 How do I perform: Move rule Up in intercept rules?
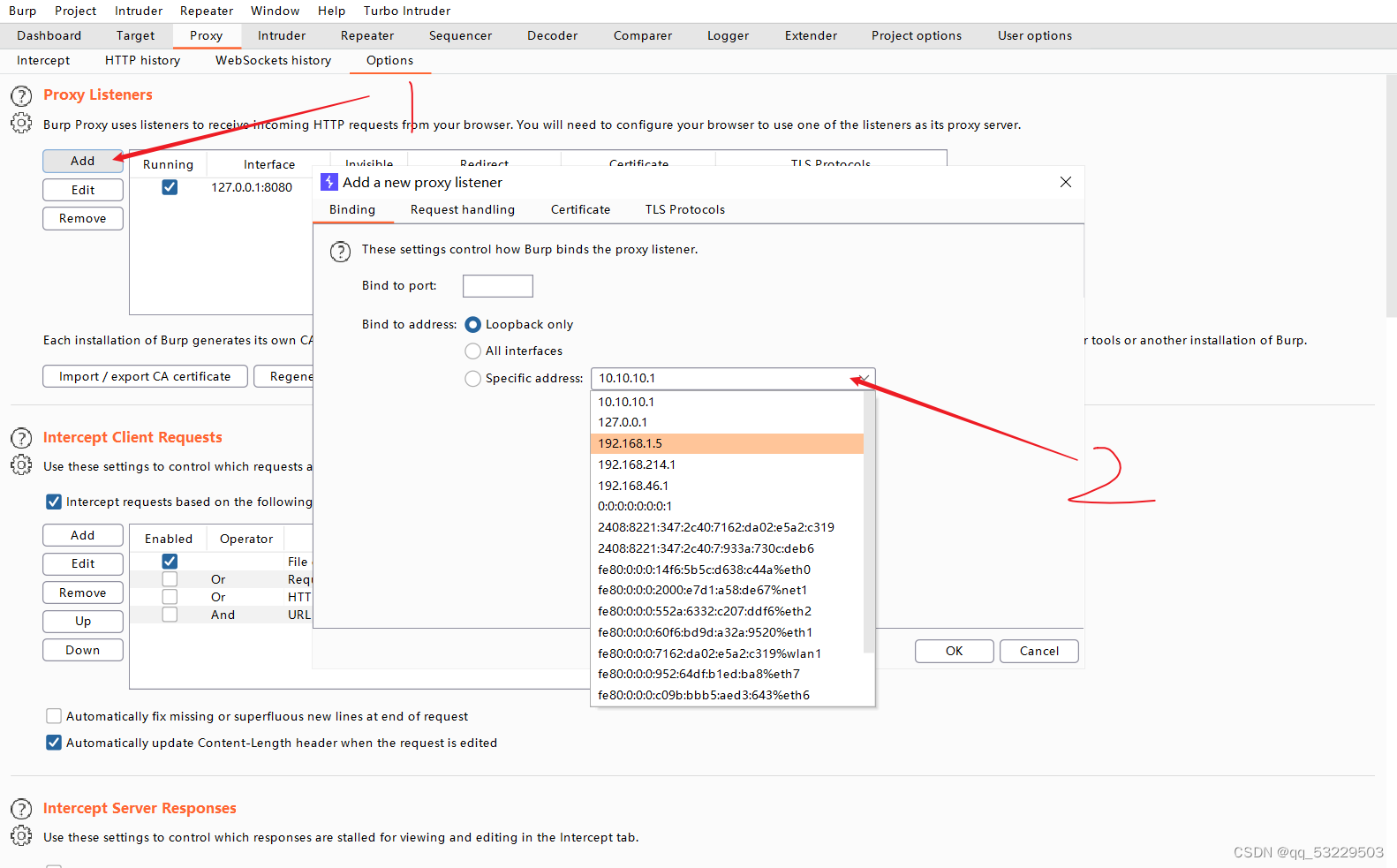pyautogui.click(x=83, y=621)
